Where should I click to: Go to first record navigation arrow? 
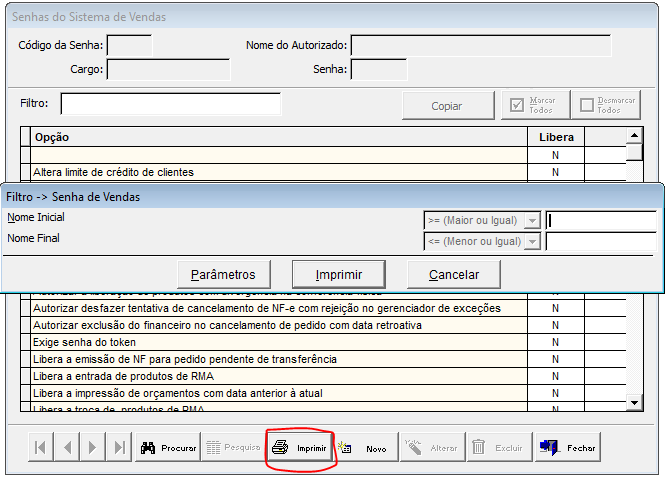(x=40, y=448)
